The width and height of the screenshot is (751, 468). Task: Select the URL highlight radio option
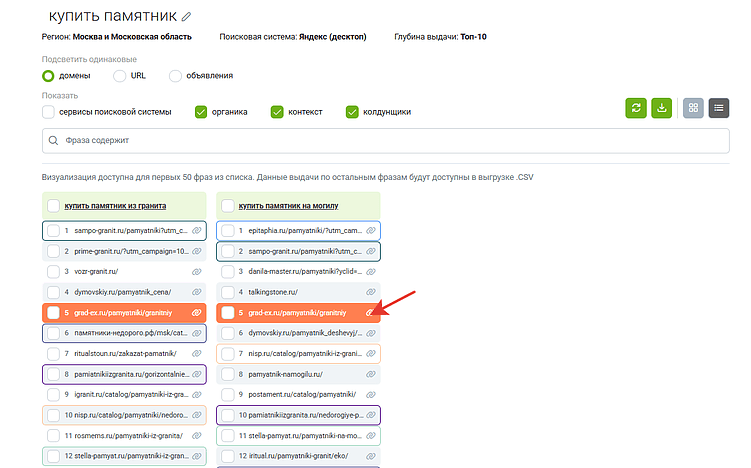(x=120, y=75)
